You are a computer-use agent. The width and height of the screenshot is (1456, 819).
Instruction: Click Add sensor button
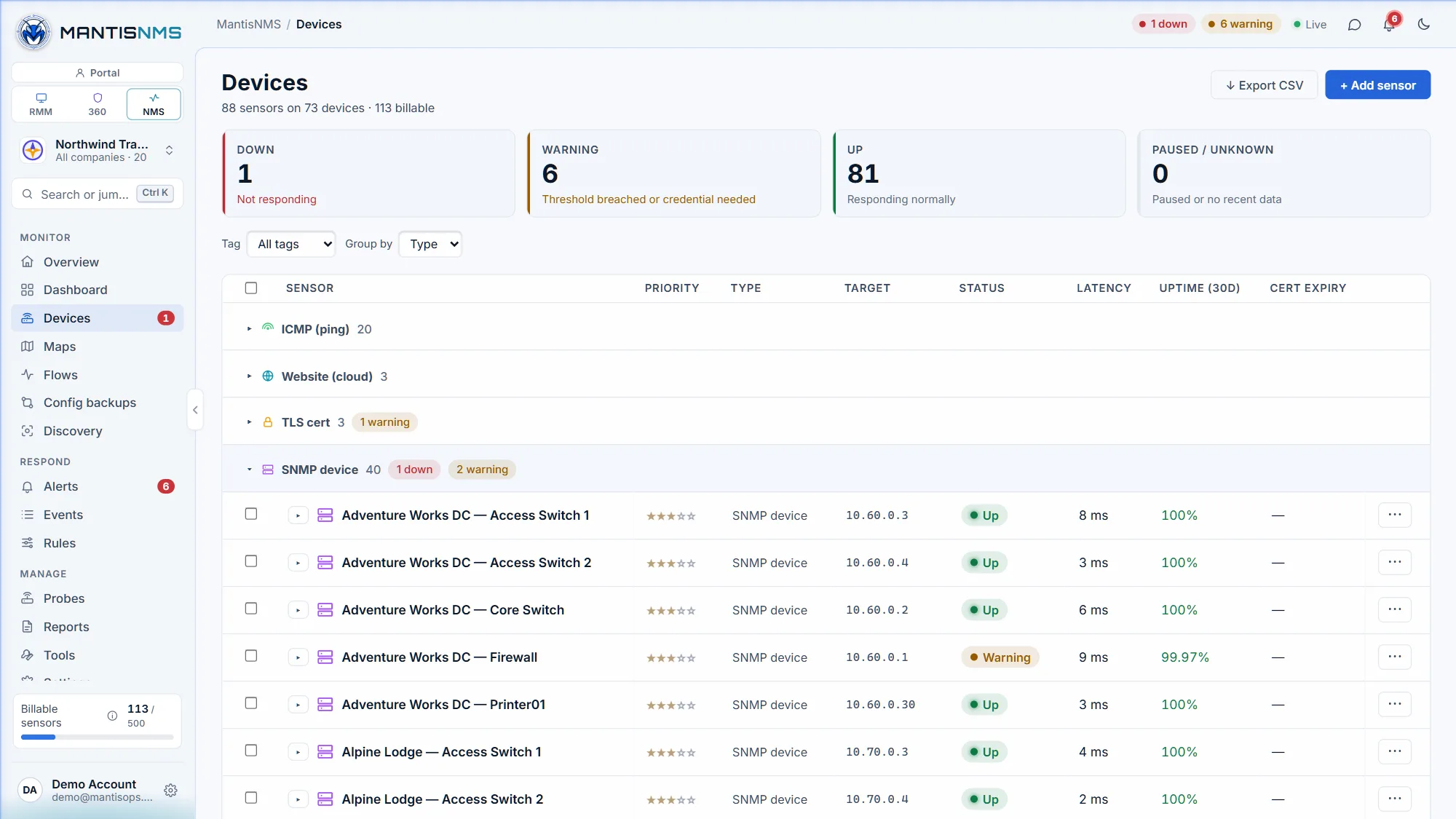[x=1377, y=85]
